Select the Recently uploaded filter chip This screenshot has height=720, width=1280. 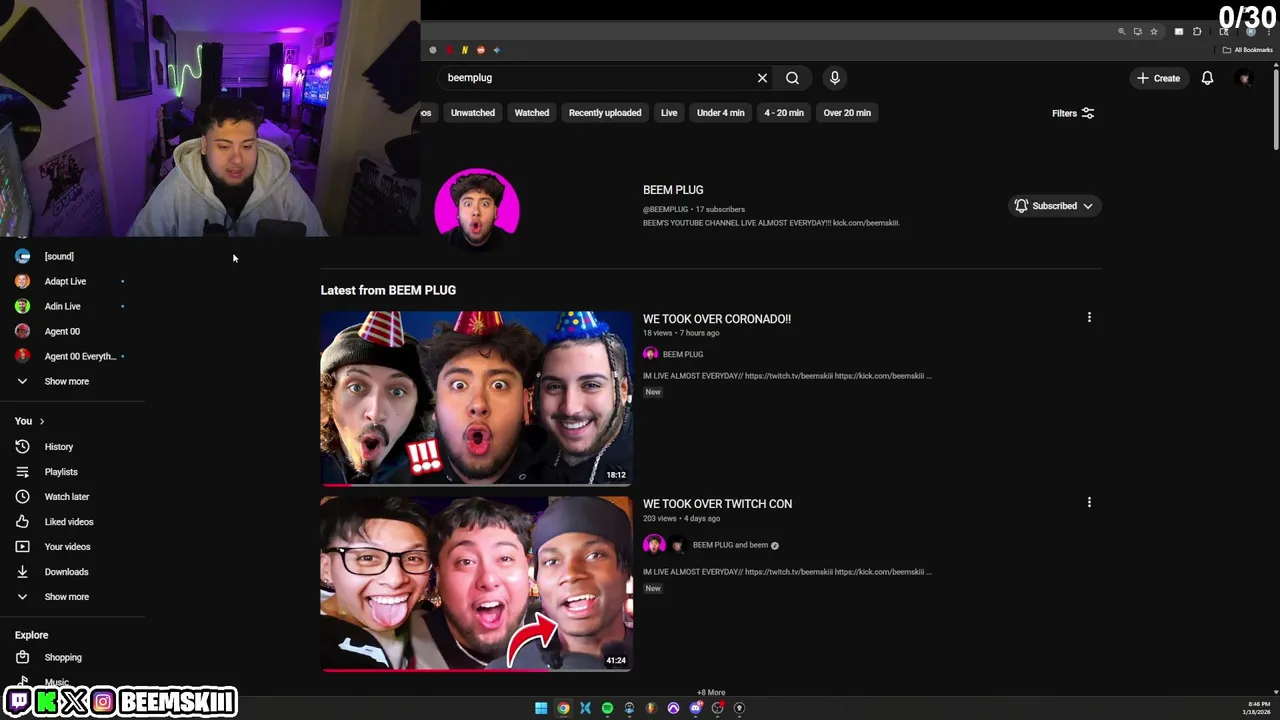605,113
